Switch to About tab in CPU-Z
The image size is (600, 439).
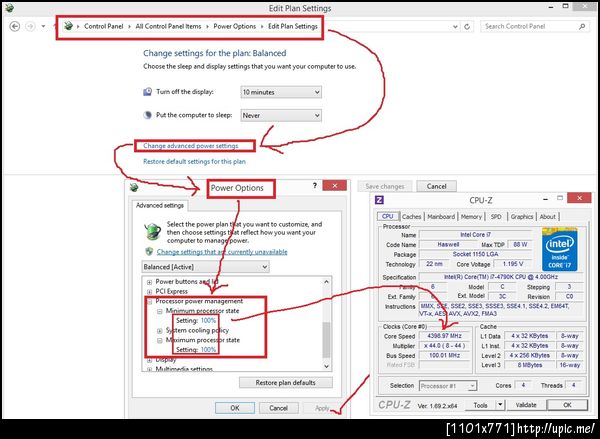pyautogui.click(x=548, y=217)
